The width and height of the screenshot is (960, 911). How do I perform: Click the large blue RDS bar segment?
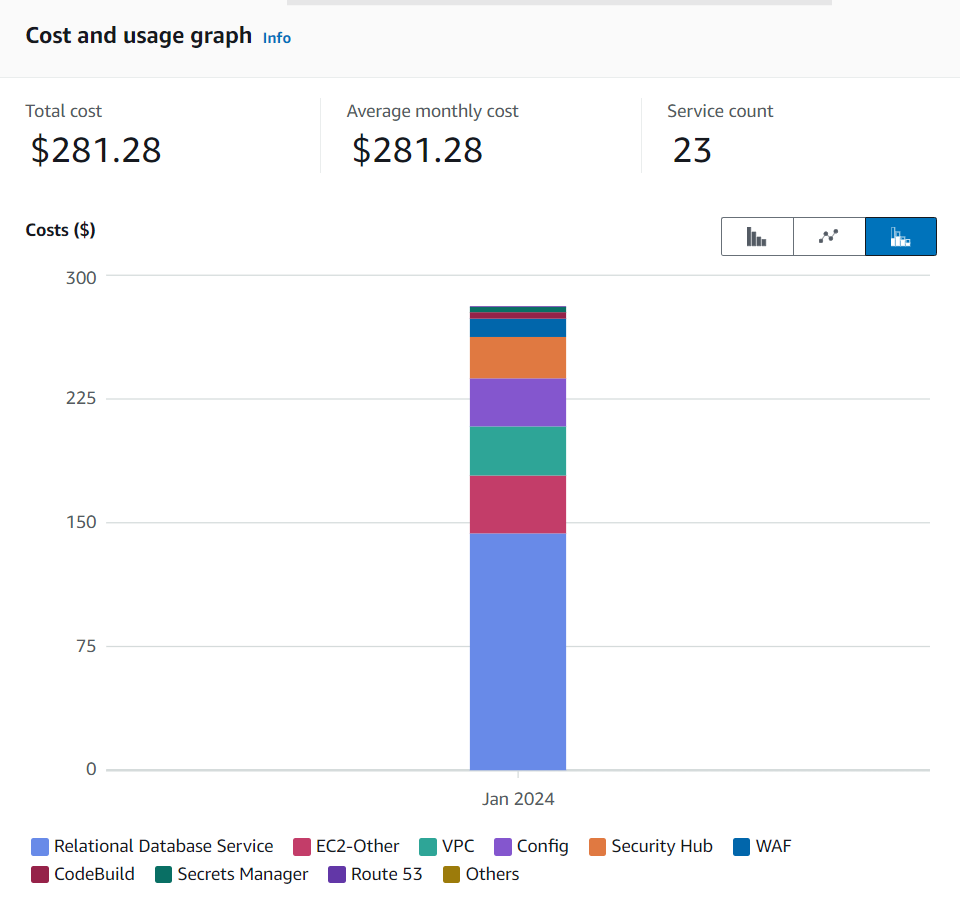(x=518, y=650)
